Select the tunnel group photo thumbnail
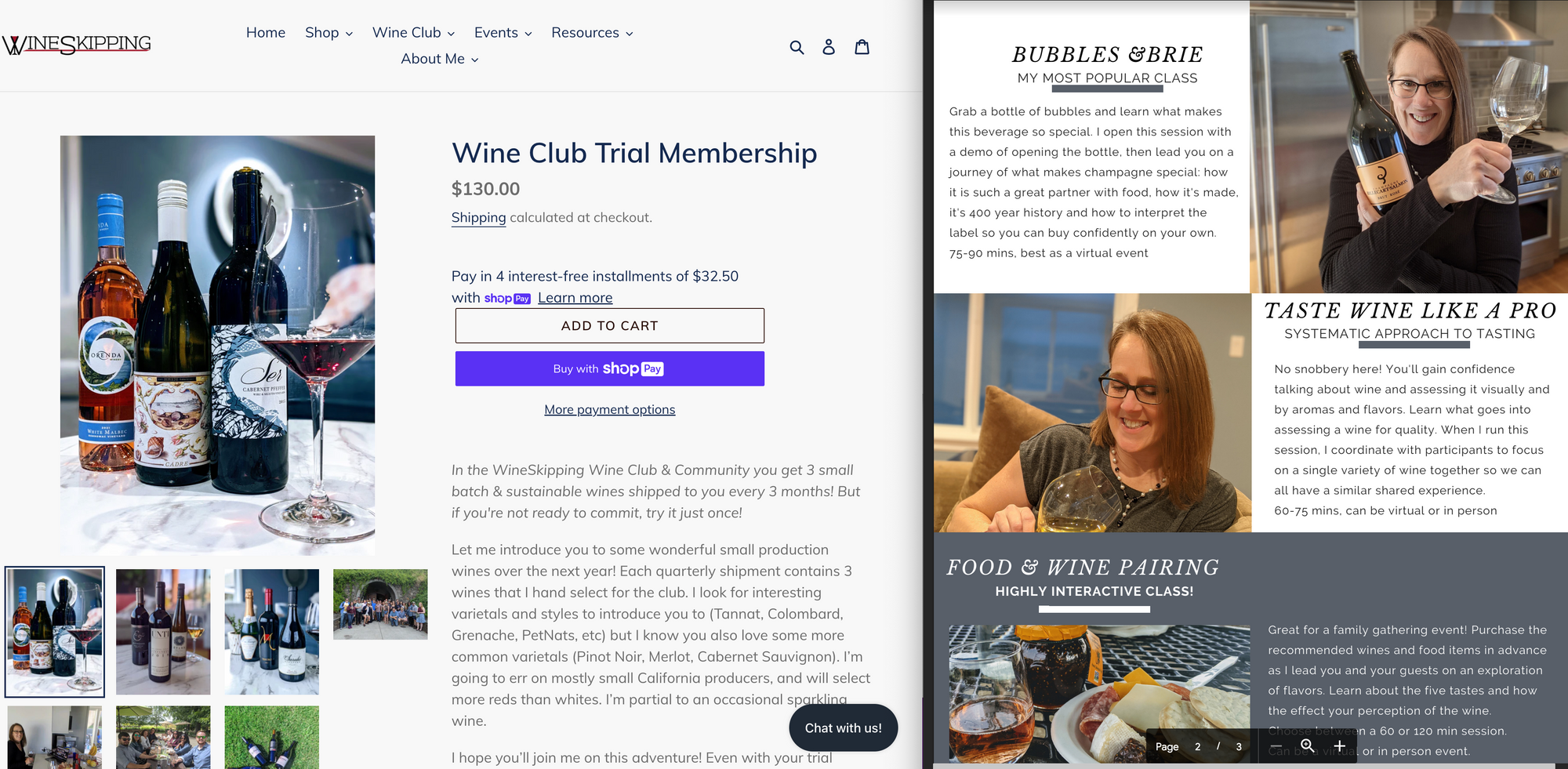1568x769 pixels. (380, 604)
